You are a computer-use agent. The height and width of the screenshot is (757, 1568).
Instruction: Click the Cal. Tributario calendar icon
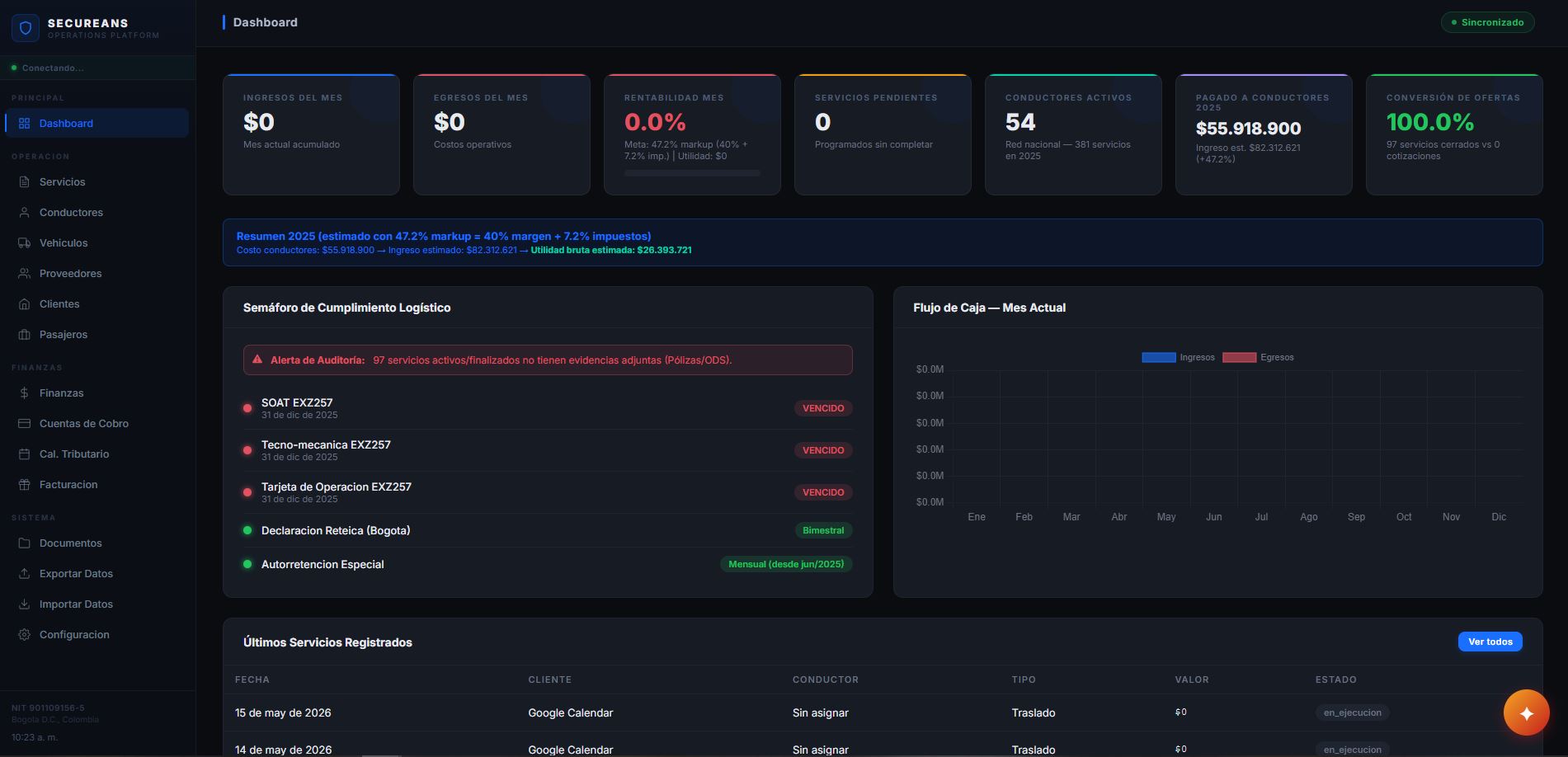(x=24, y=454)
